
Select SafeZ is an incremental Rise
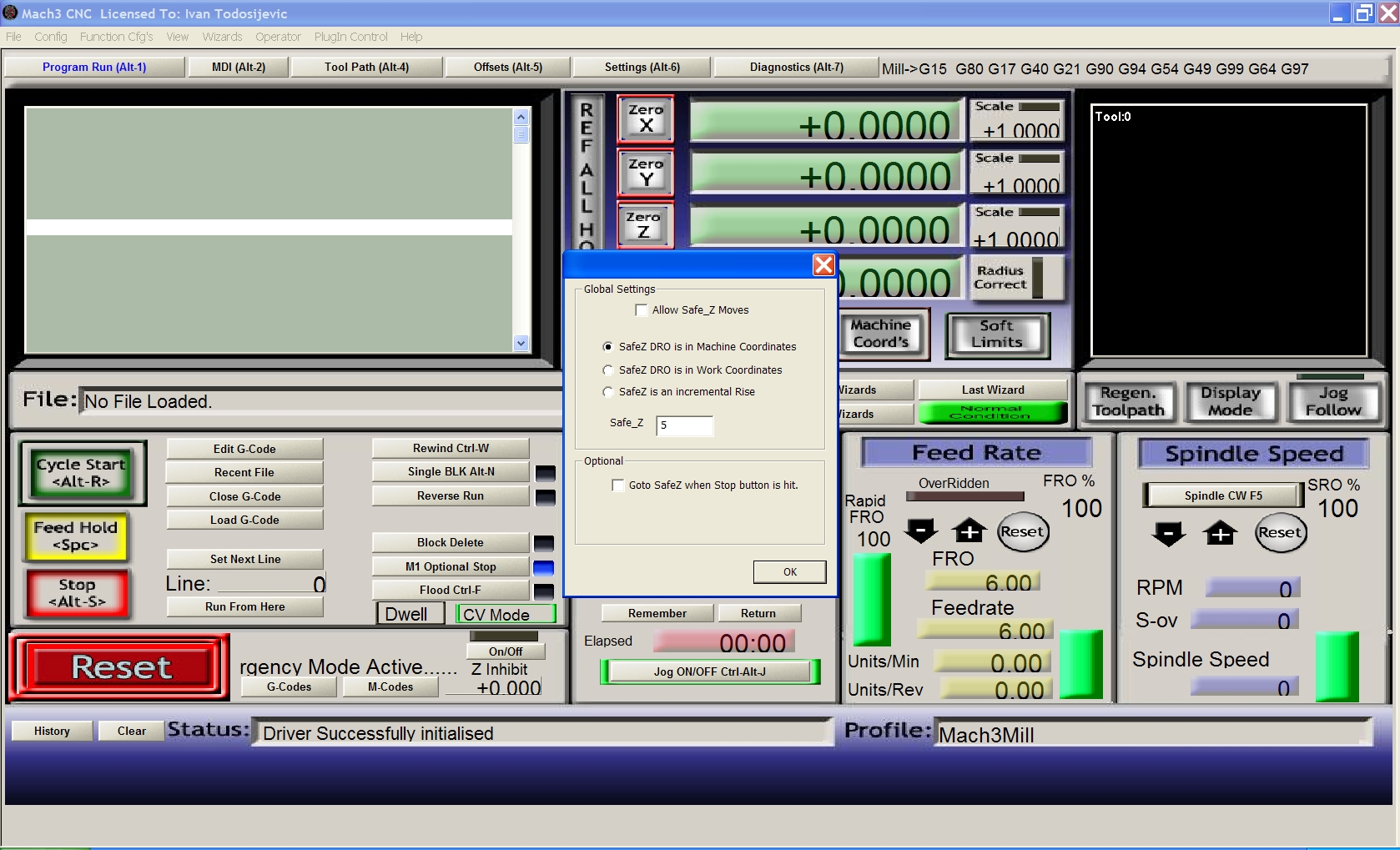608,392
